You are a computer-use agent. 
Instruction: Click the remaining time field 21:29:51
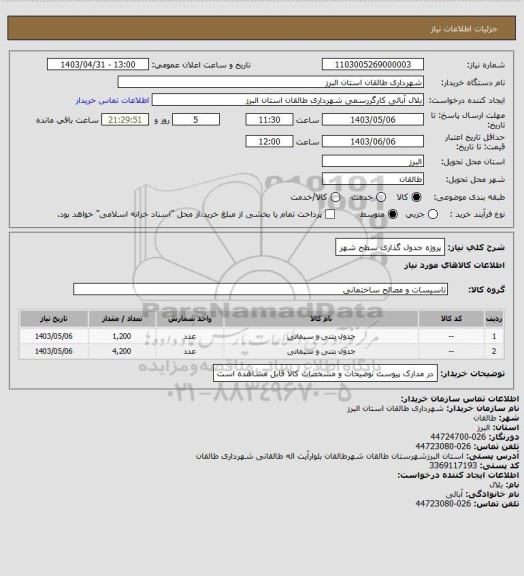125,120
